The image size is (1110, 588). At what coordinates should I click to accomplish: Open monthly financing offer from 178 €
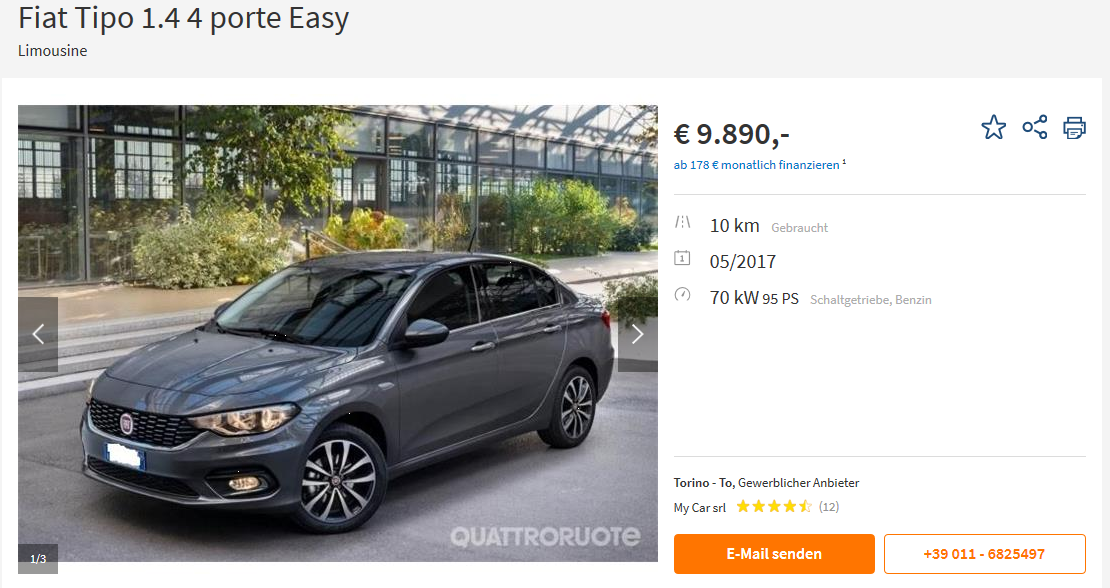click(756, 165)
